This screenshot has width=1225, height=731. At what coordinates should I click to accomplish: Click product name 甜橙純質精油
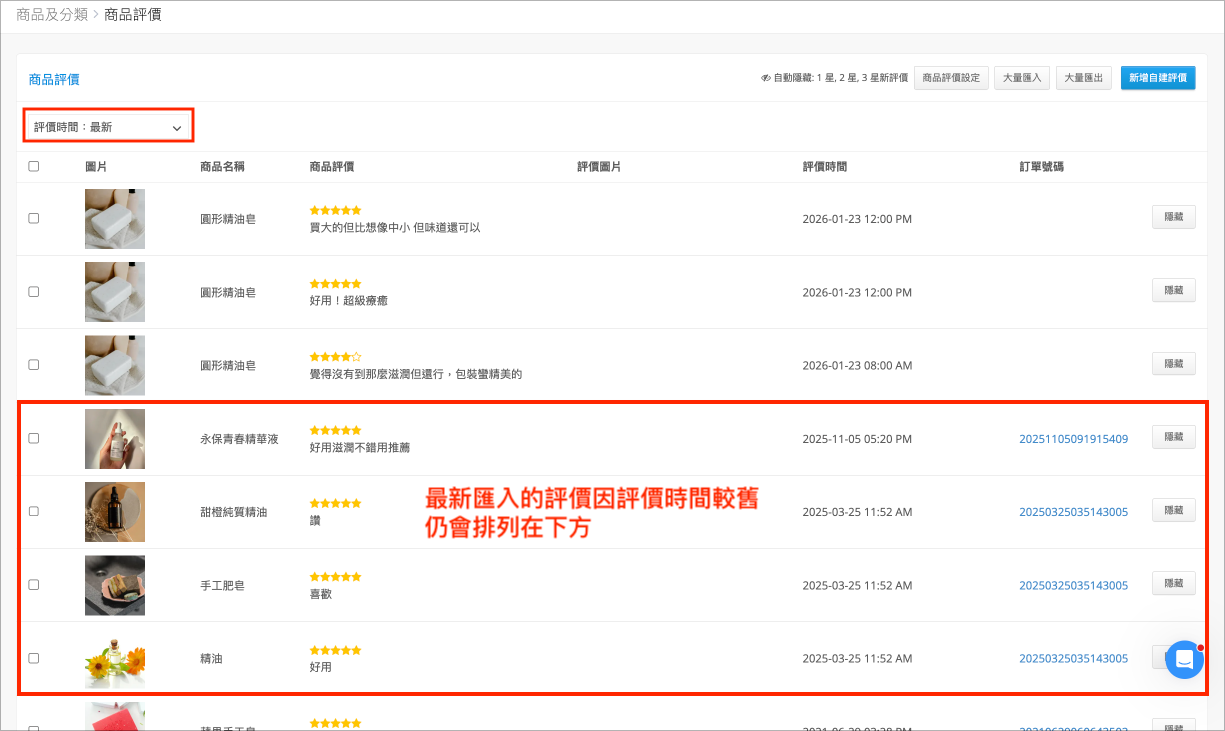[x=234, y=512]
